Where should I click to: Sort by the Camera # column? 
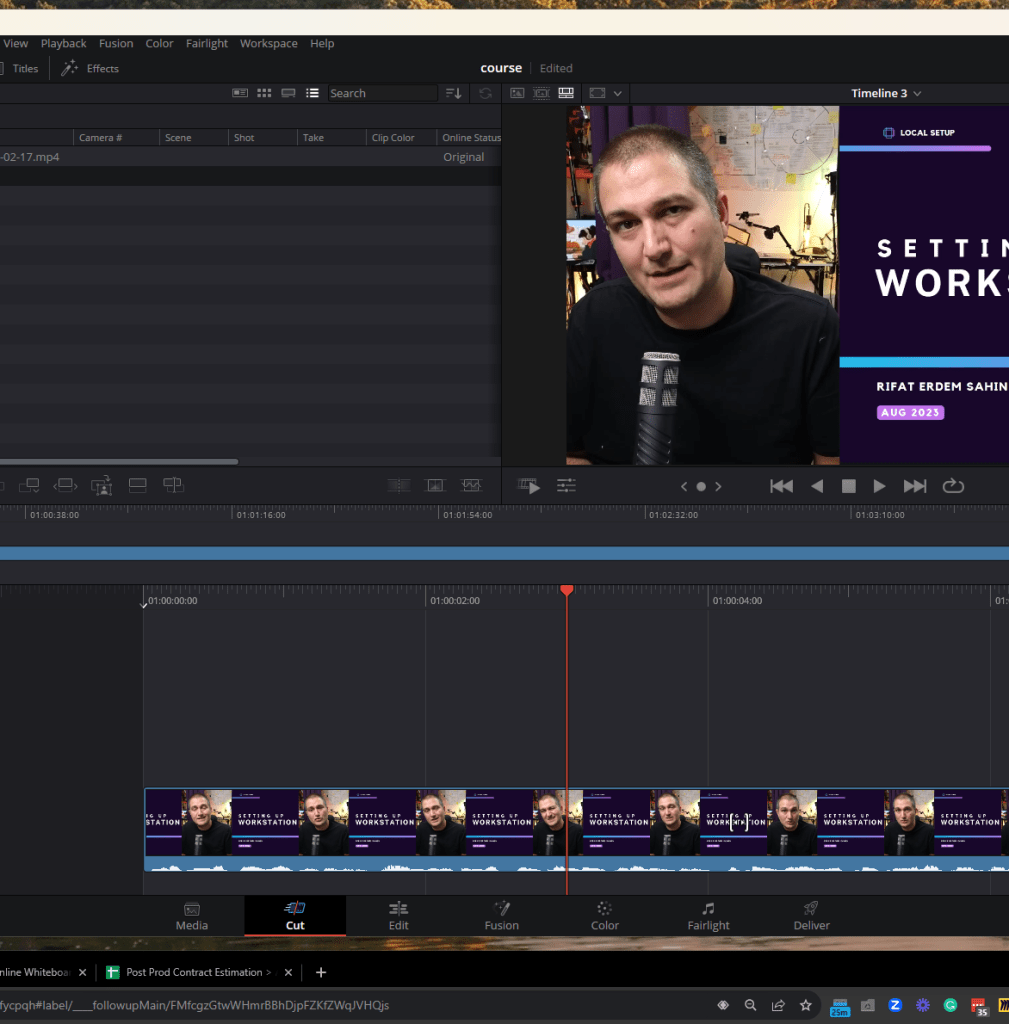(x=116, y=137)
